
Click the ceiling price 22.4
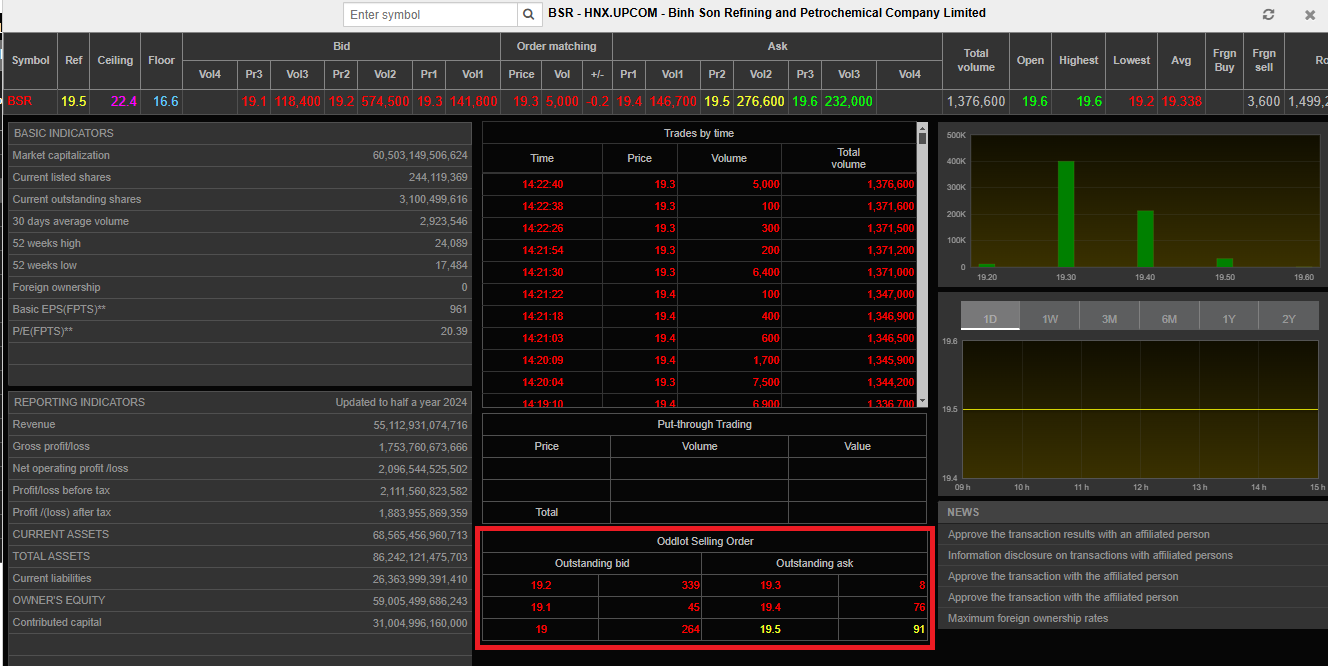point(124,101)
